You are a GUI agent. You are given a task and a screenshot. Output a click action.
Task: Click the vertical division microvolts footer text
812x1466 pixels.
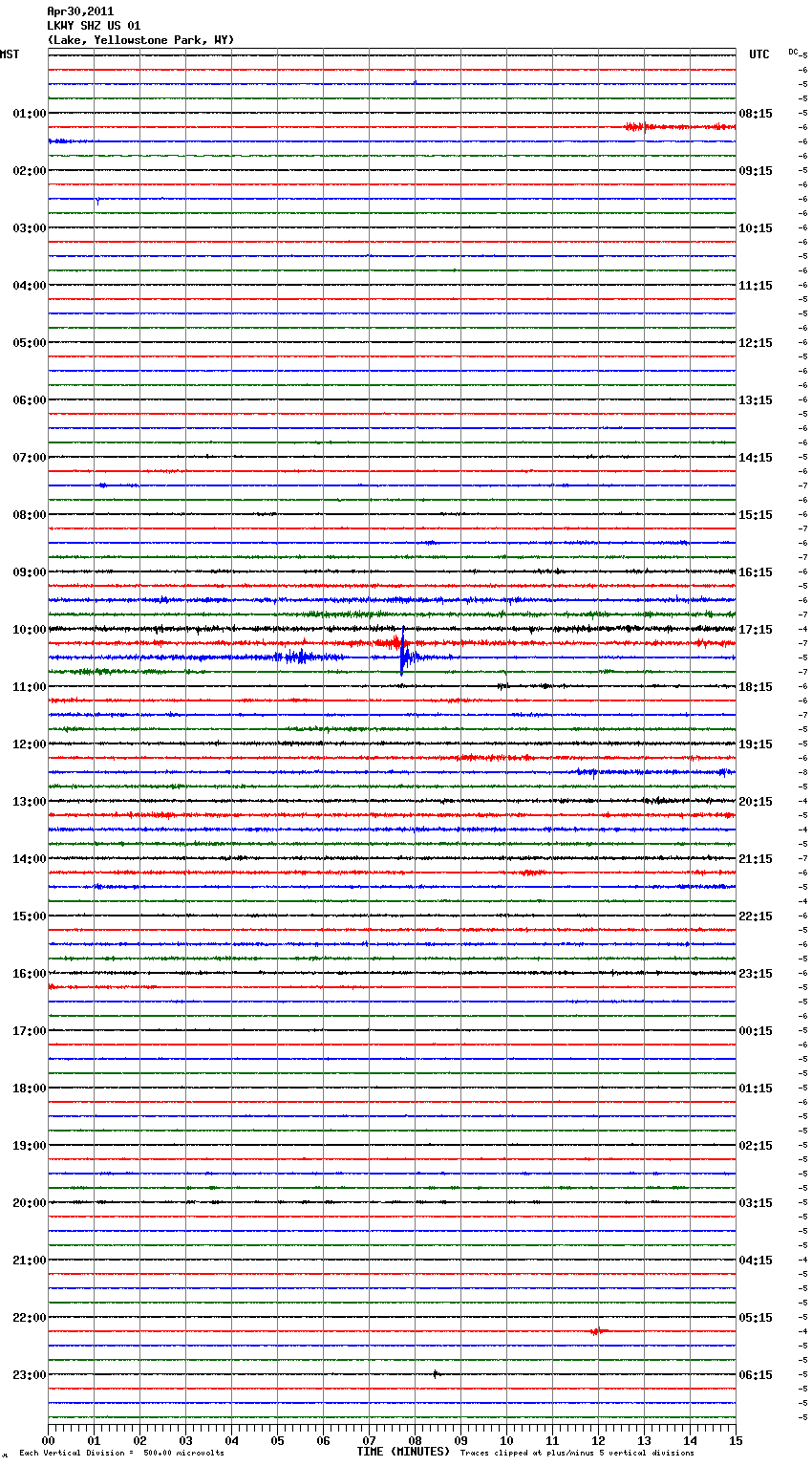[x=121, y=1453]
